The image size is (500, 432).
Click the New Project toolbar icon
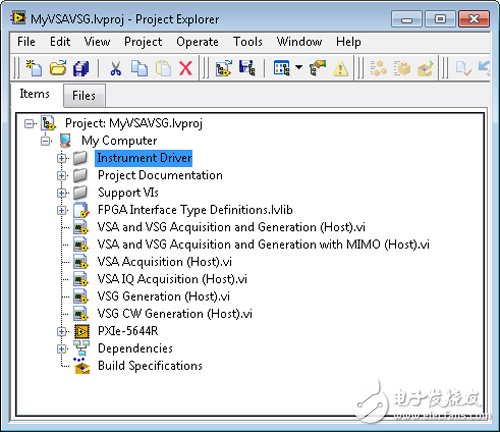point(34,68)
